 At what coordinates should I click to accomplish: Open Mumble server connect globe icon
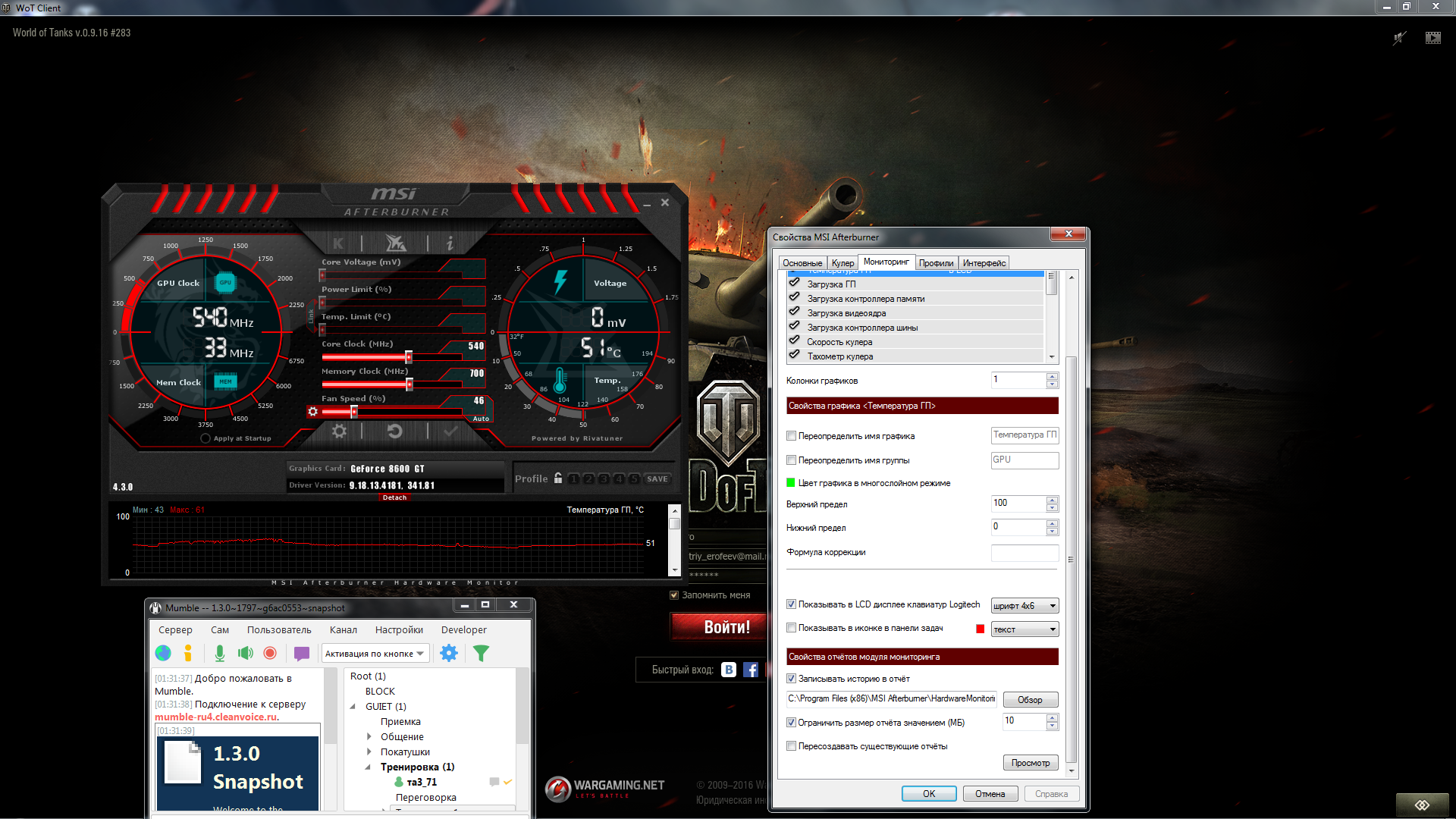pyautogui.click(x=163, y=653)
